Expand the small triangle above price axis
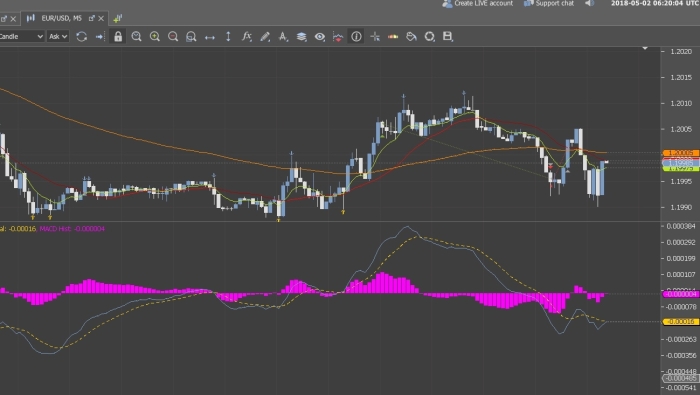The height and width of the screenshot is (395, 700). coord(645,48)
